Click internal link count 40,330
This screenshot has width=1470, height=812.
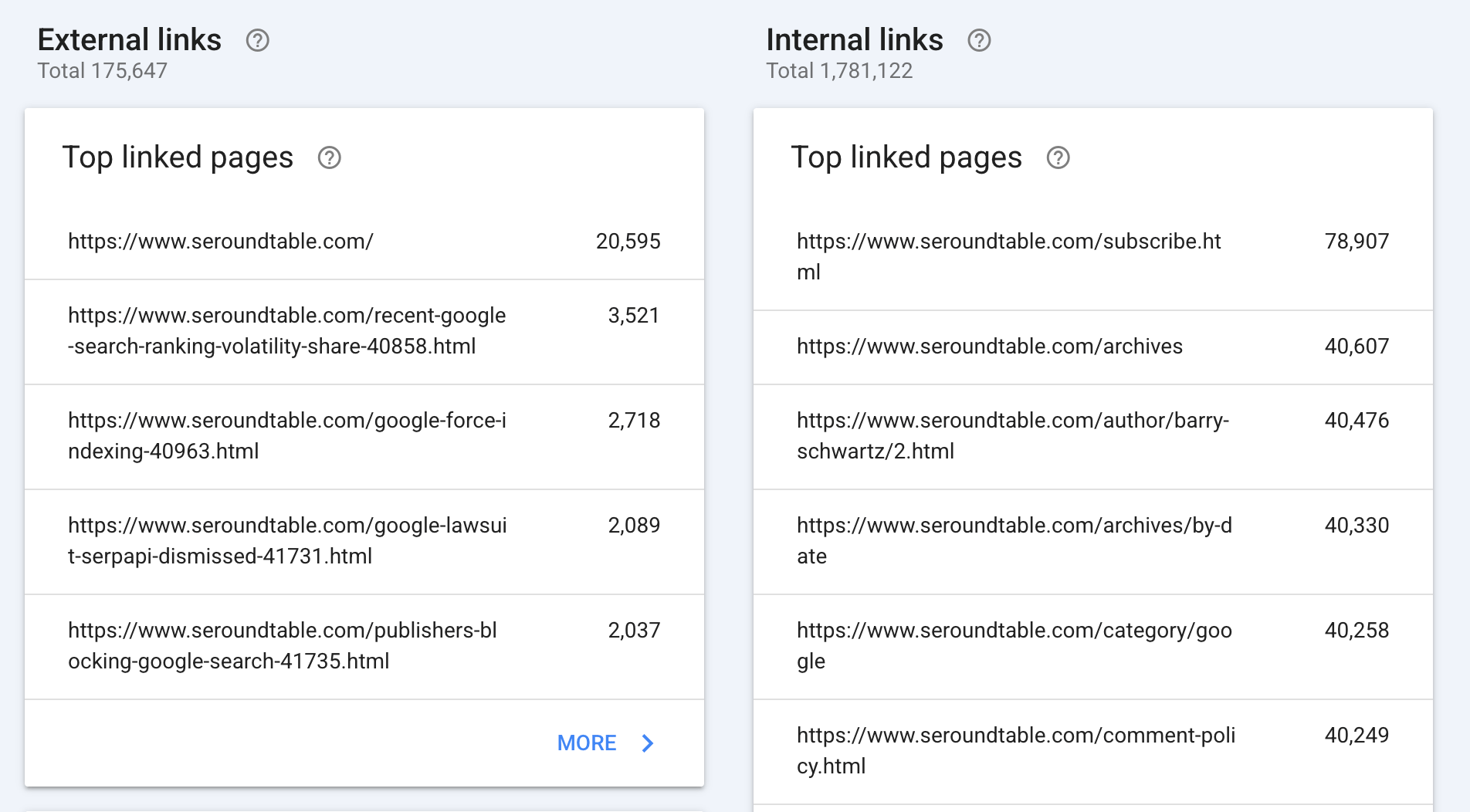pyautogui.click(x=1357, y=526)
